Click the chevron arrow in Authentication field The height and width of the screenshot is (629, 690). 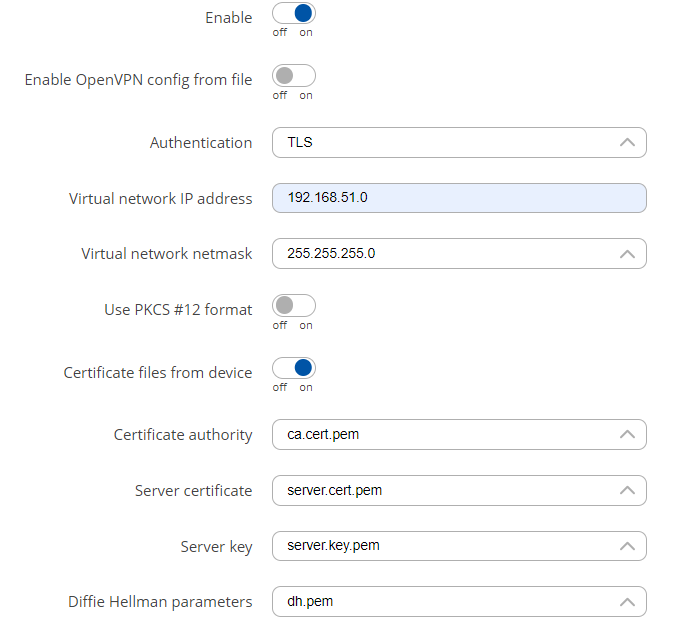[627, 143]
